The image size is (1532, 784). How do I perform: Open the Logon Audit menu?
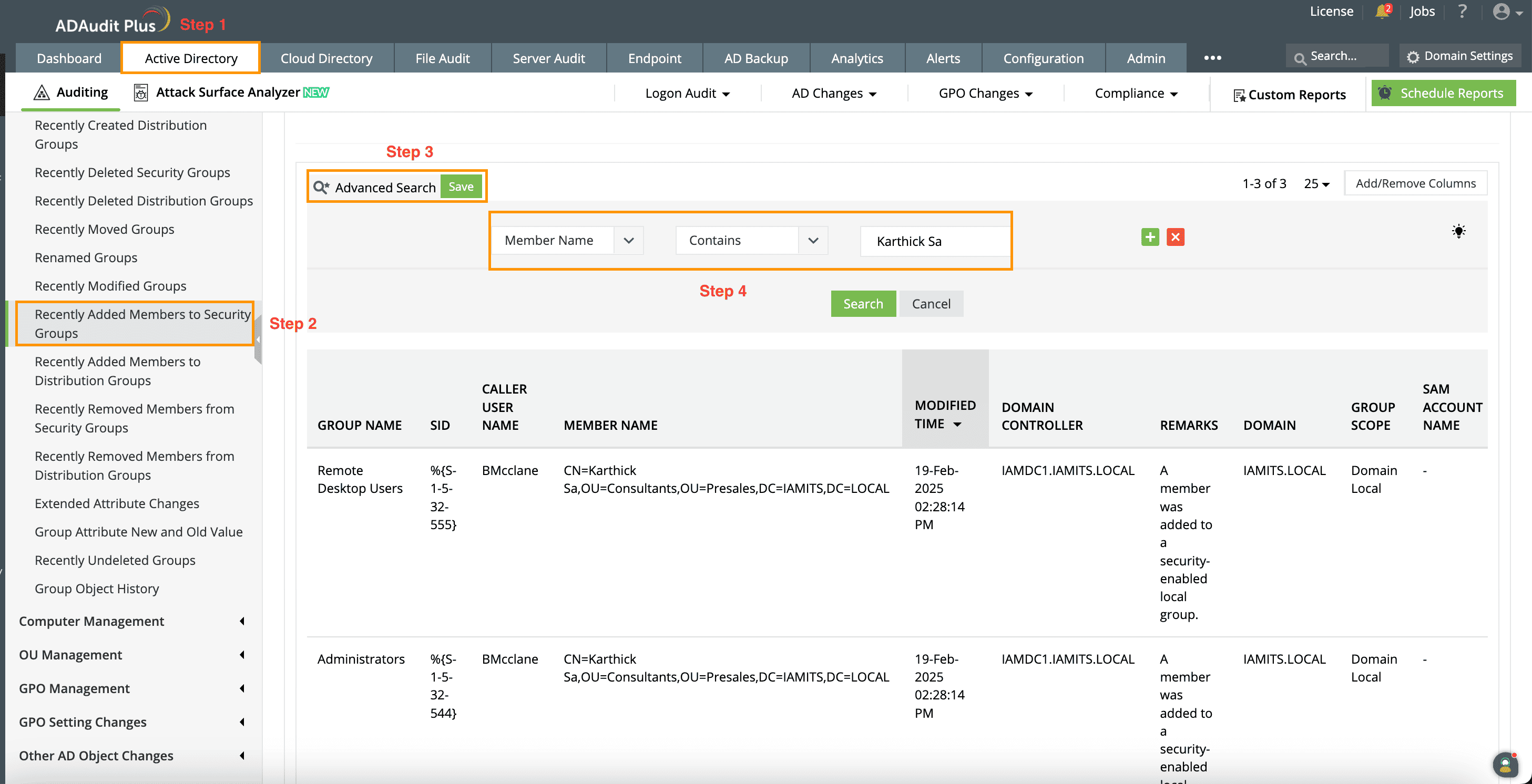(x=687, y=94)
